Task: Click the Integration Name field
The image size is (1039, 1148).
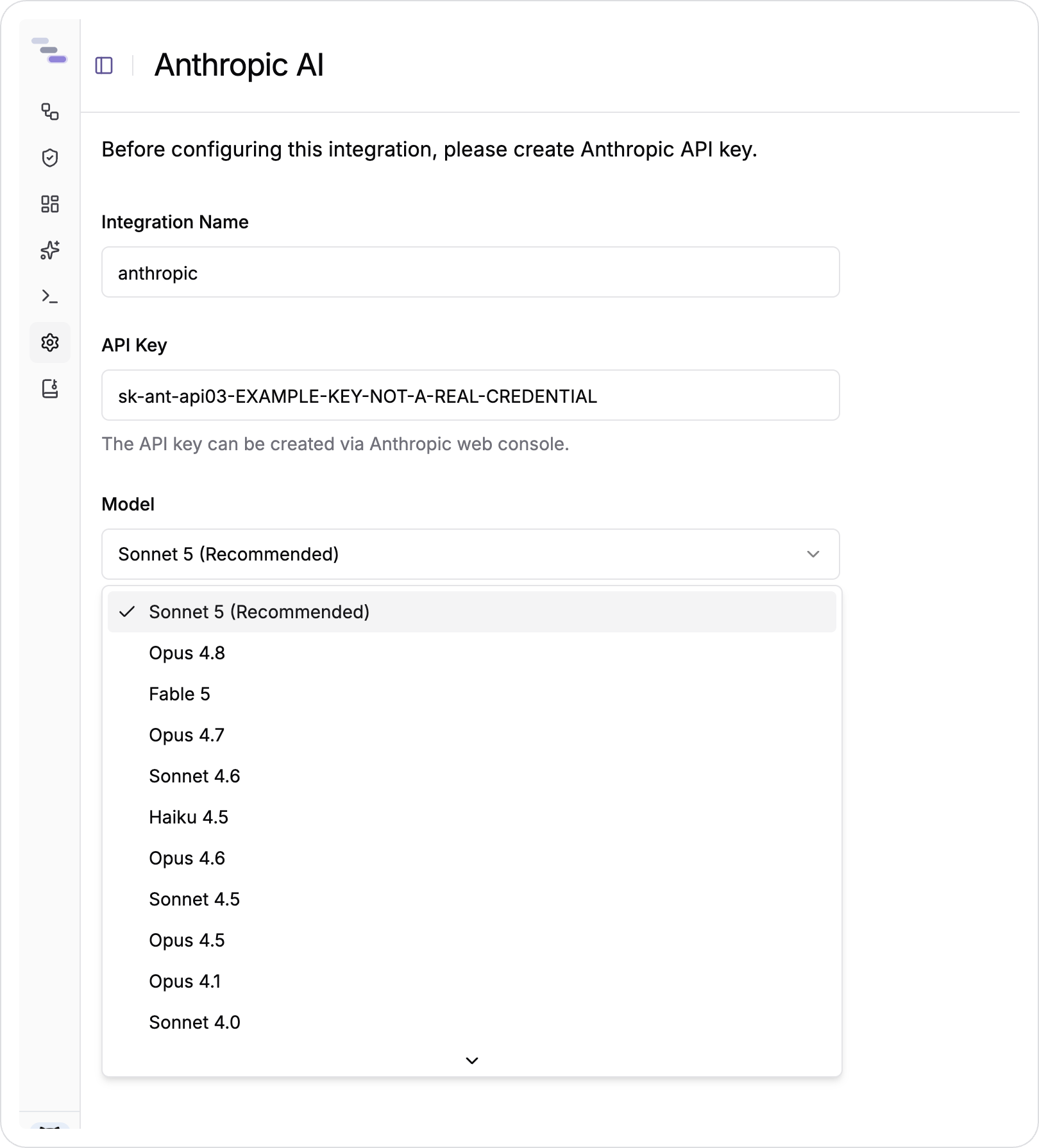Action: (x=471, y=273)
